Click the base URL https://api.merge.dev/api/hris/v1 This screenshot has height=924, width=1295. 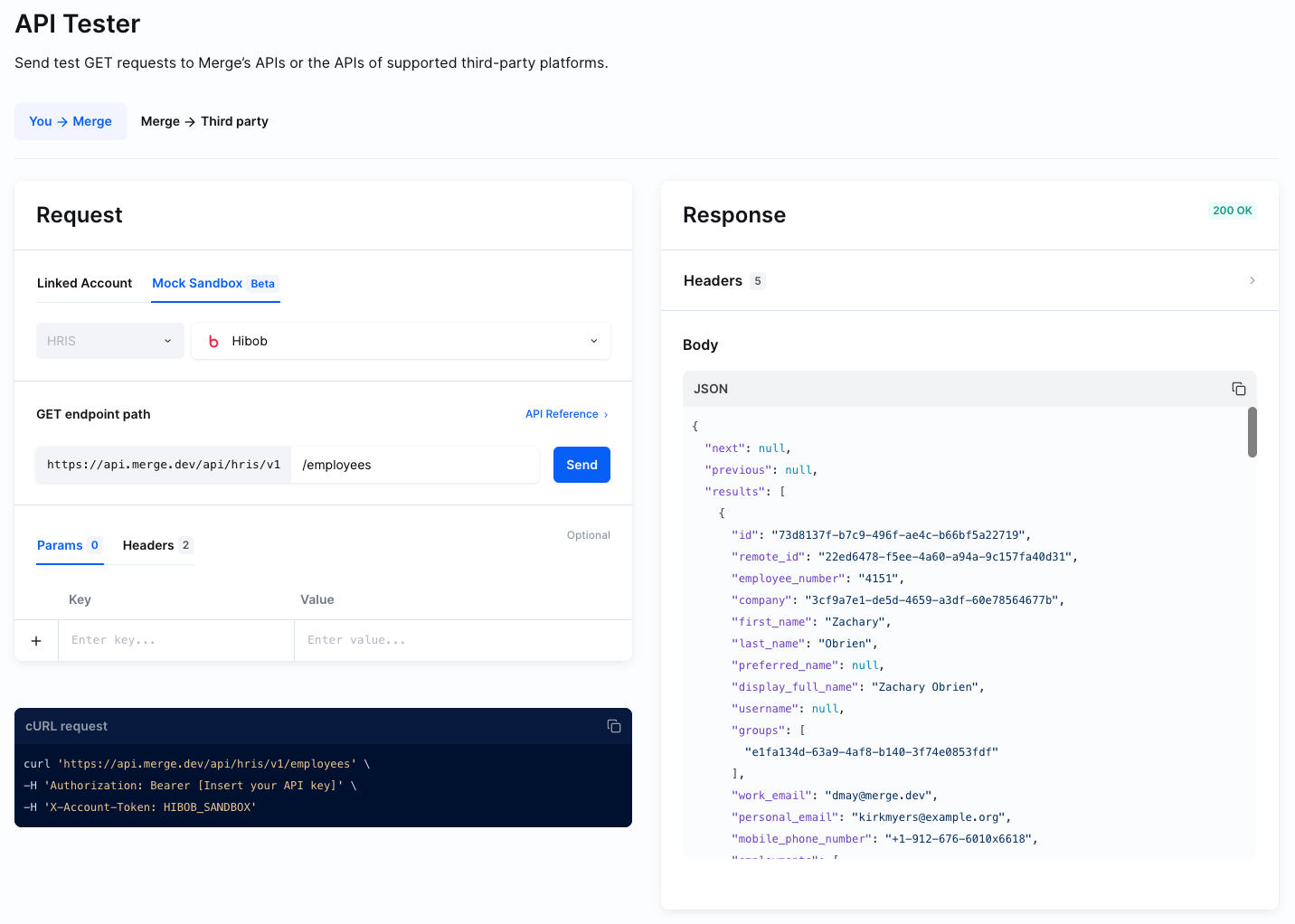[x=164, y=465]
